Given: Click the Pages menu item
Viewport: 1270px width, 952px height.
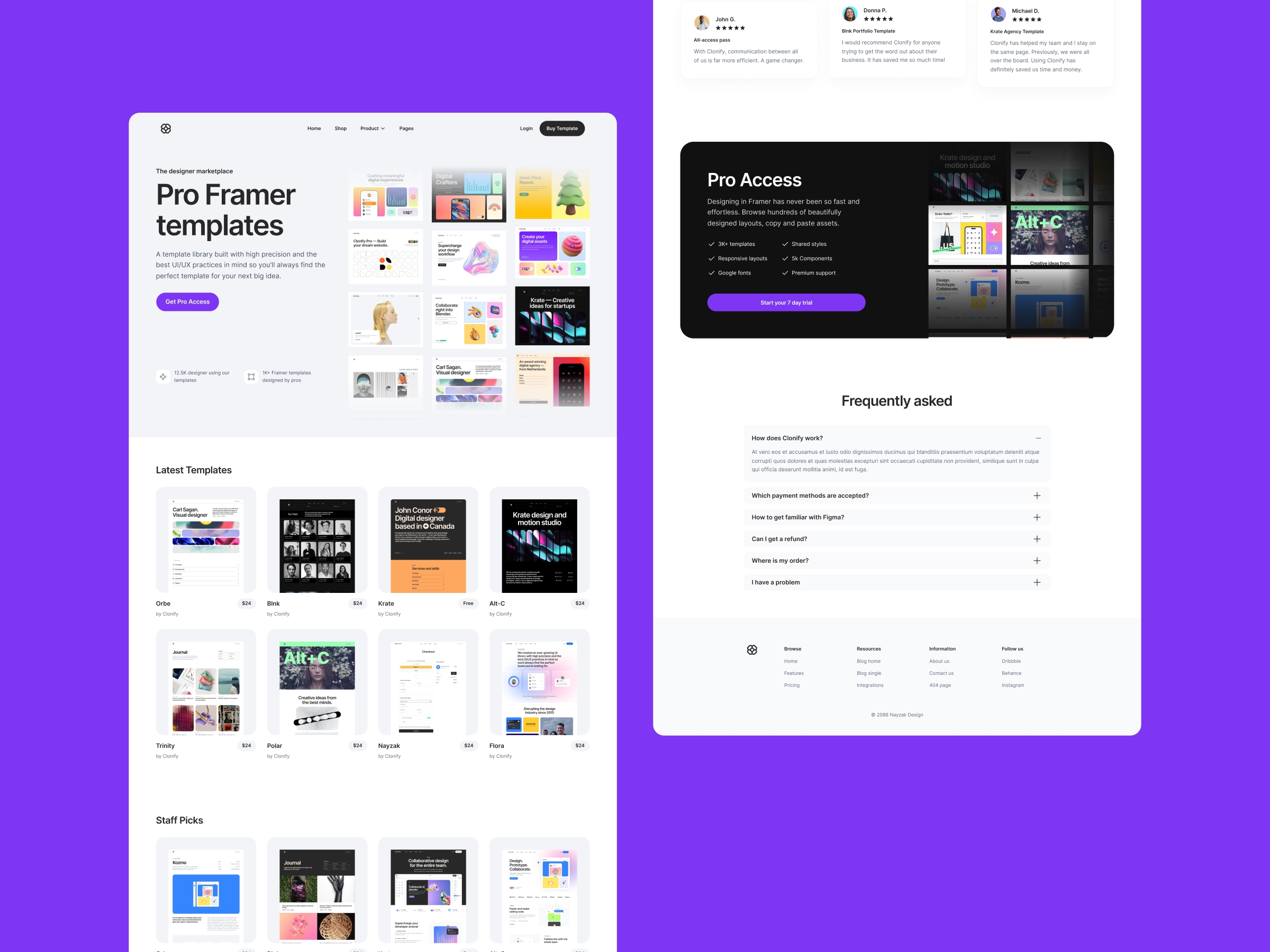Looking at the screenshot, I should 405,128.
